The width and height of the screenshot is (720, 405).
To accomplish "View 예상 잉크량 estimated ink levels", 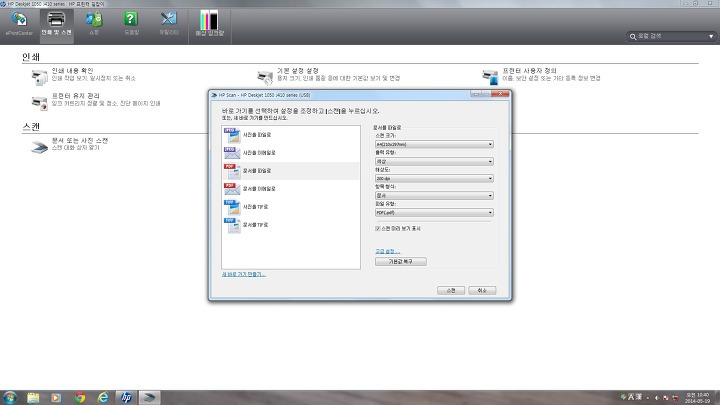I will [209, 23].
